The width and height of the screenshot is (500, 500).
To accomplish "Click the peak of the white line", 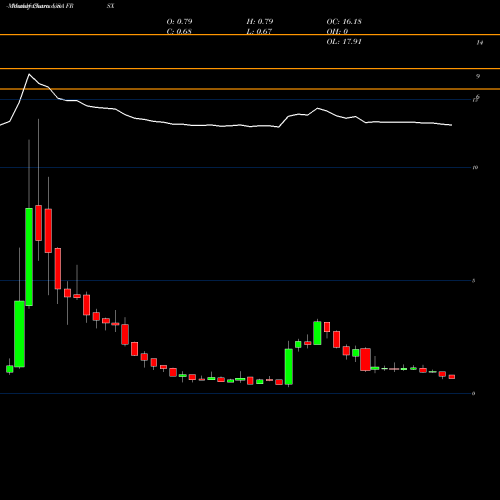I will pos(29,74).
